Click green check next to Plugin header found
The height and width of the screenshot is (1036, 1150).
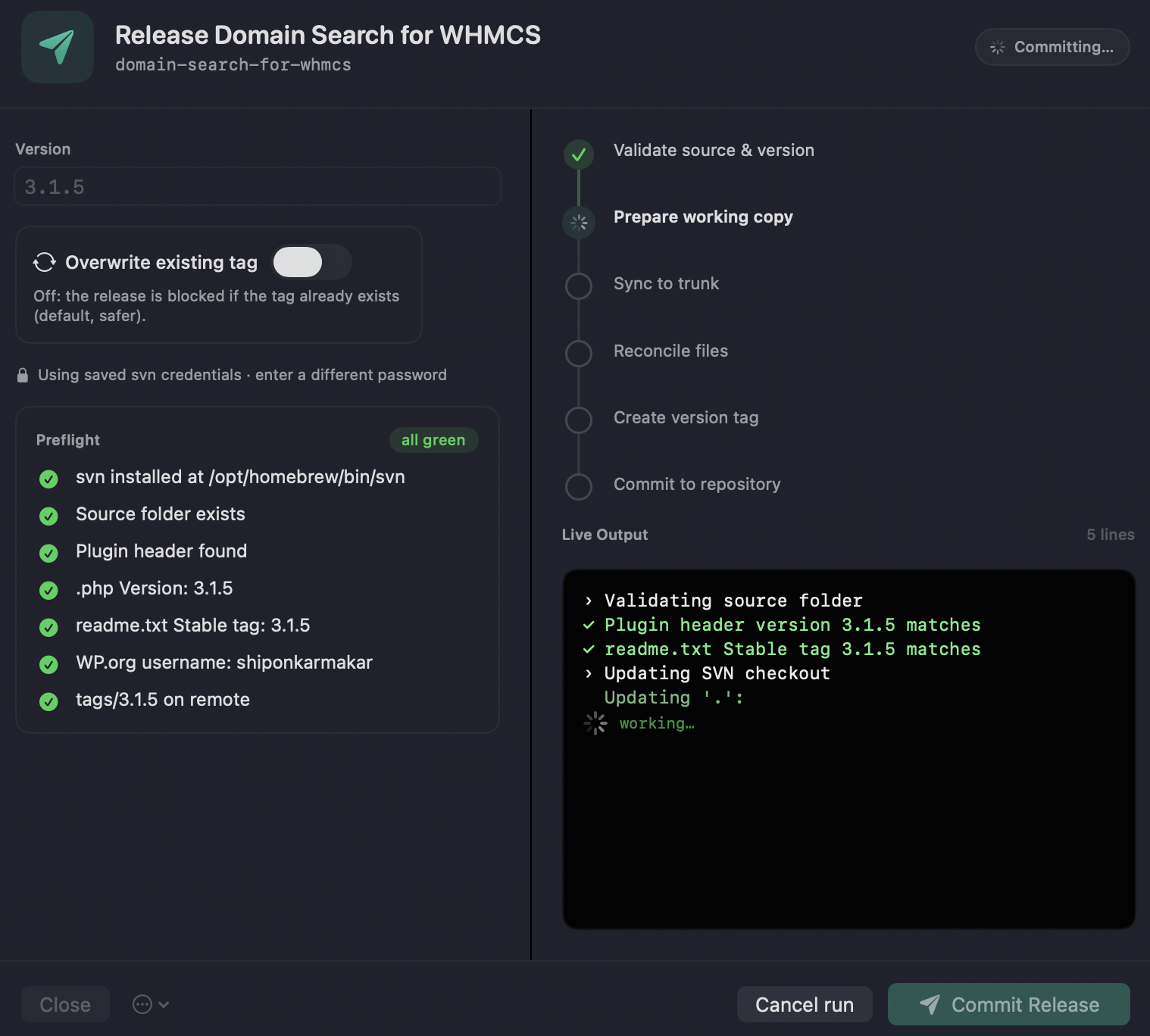[48, 553]
